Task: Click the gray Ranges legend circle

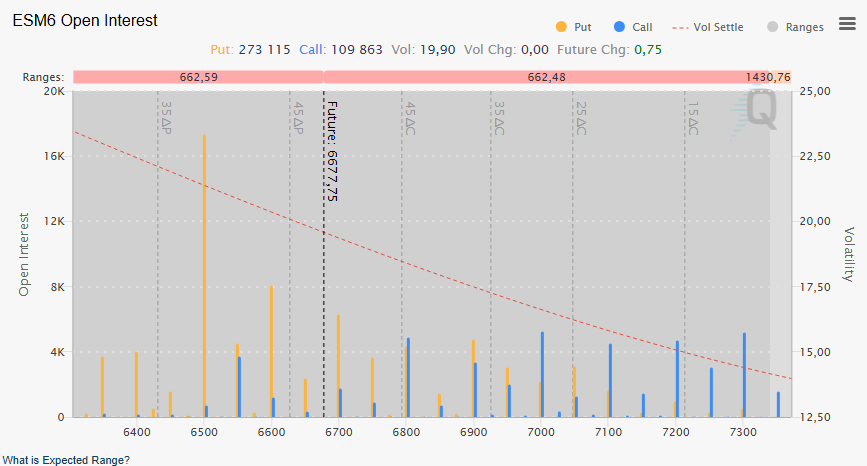Action: (x=771, y=27)
